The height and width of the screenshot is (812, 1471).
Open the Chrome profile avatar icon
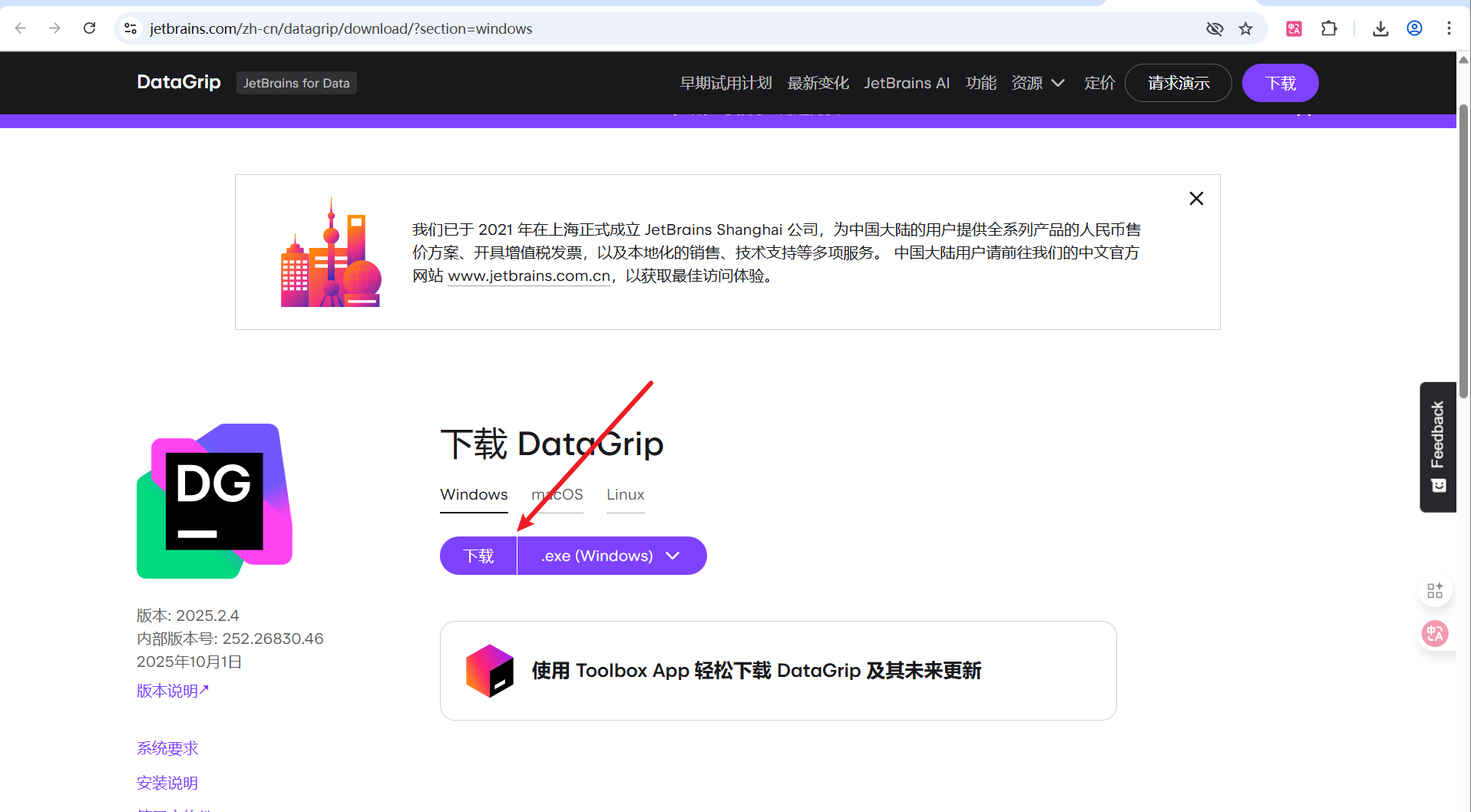click(x=1414, y=28)
